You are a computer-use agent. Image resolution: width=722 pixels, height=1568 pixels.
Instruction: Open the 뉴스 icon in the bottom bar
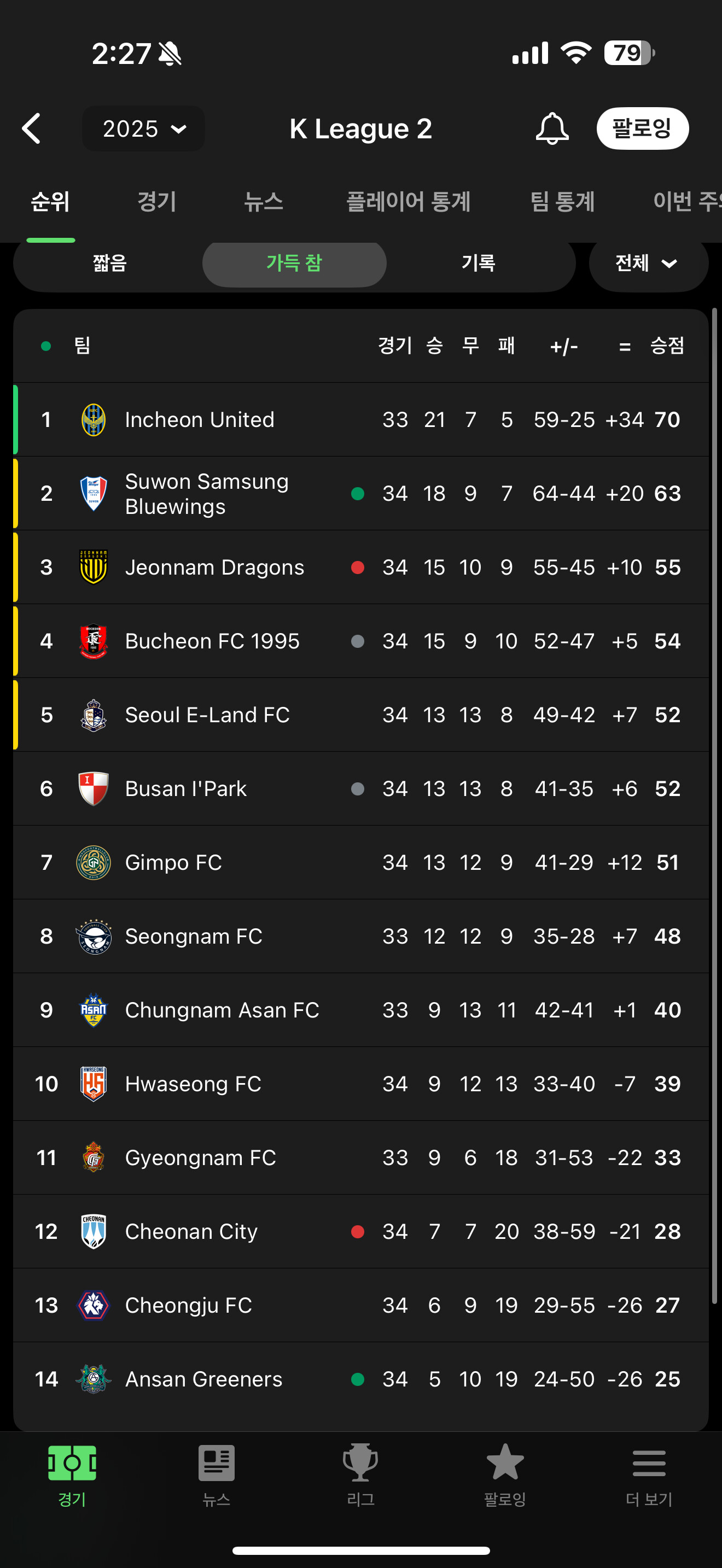216,1464
